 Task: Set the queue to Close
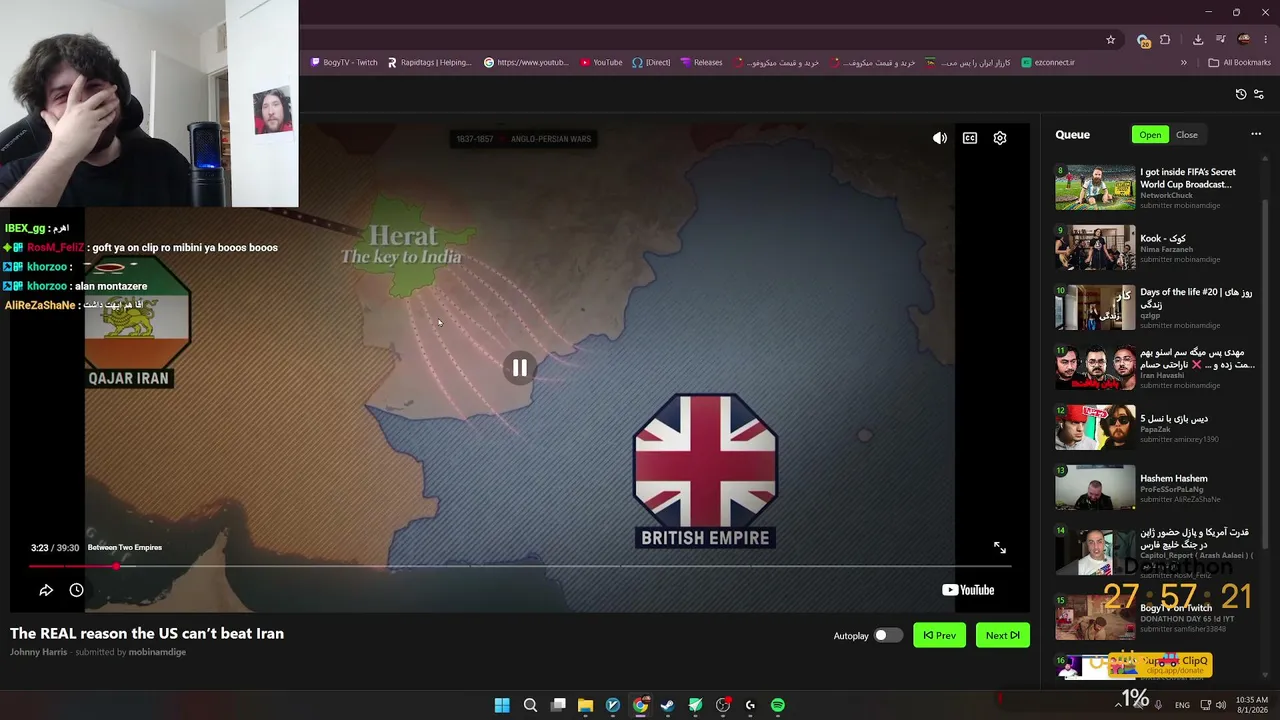[x=1187, y=135]
